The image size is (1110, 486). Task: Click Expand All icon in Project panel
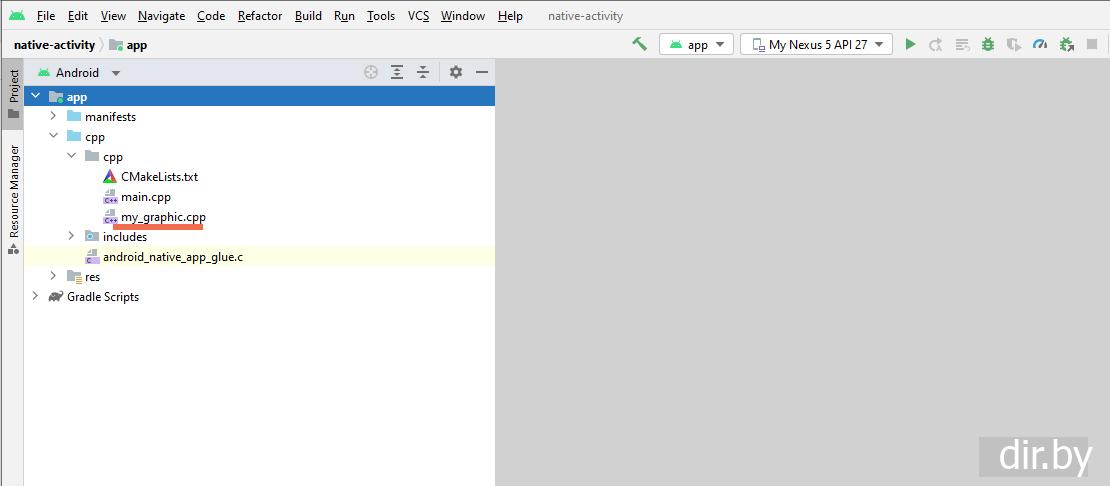pyautogui.click(x=397, y=72)
